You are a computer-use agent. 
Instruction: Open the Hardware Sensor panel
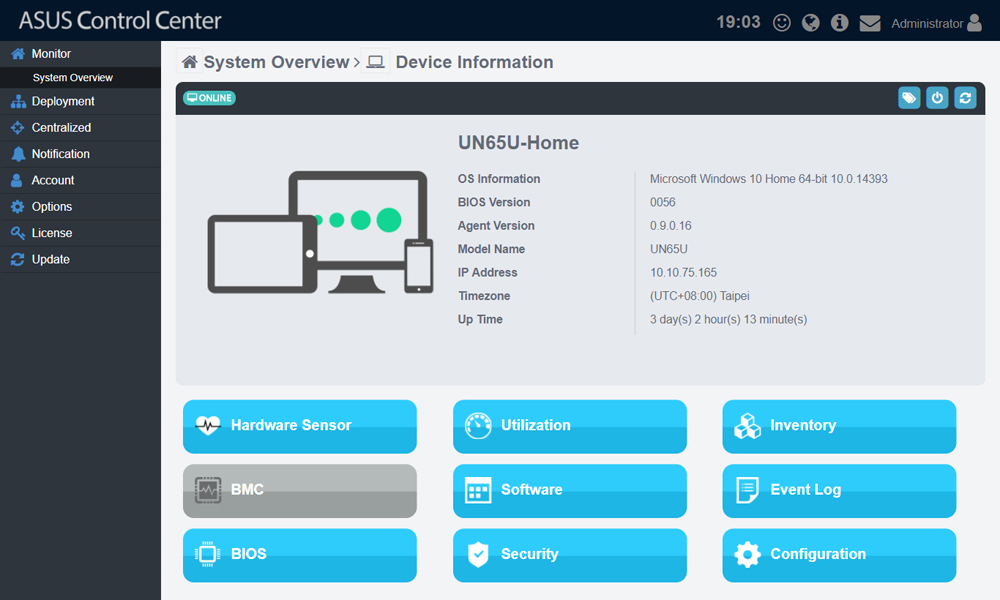pyautogui.click(x=299, y=426)
